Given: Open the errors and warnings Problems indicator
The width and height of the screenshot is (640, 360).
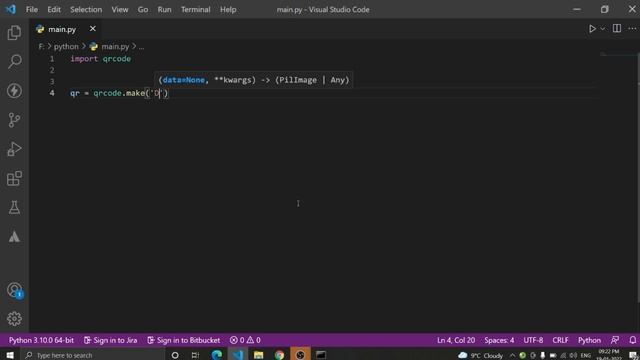Looking at the screenshot, I should click(x=245, y=340).
